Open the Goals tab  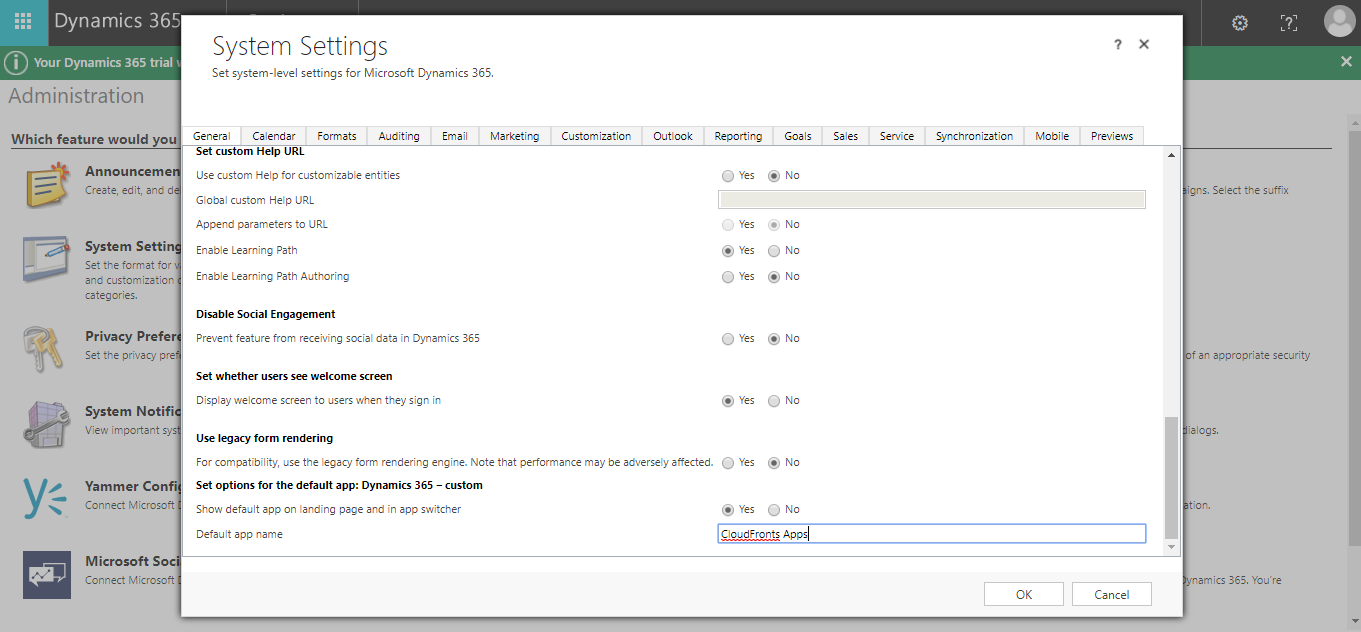coord(798,136)
